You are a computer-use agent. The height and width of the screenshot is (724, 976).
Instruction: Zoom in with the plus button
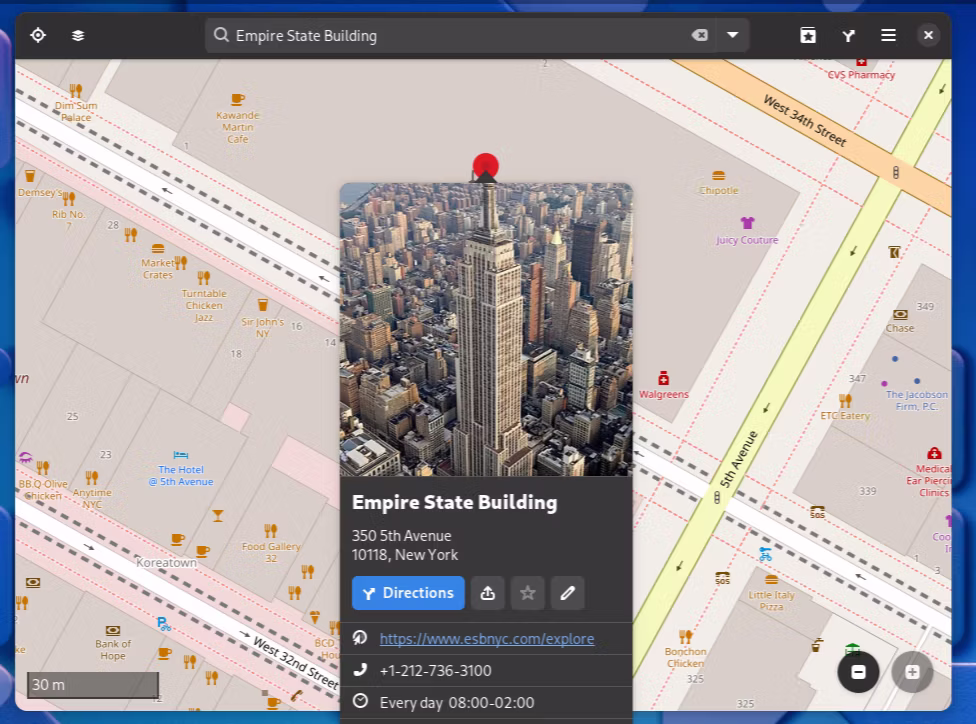(912, 672)
